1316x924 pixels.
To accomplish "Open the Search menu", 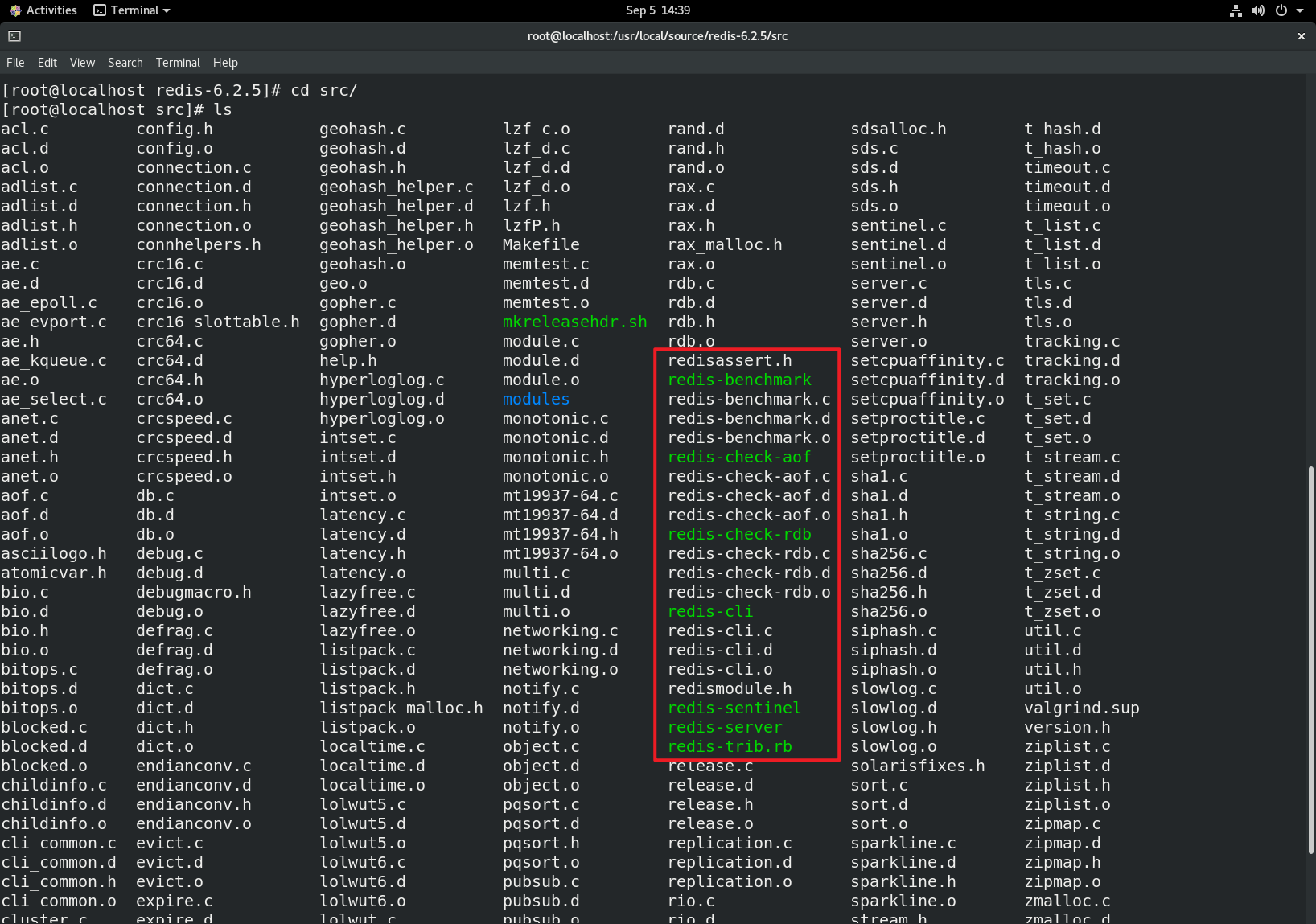I will (x=125, y=63).
